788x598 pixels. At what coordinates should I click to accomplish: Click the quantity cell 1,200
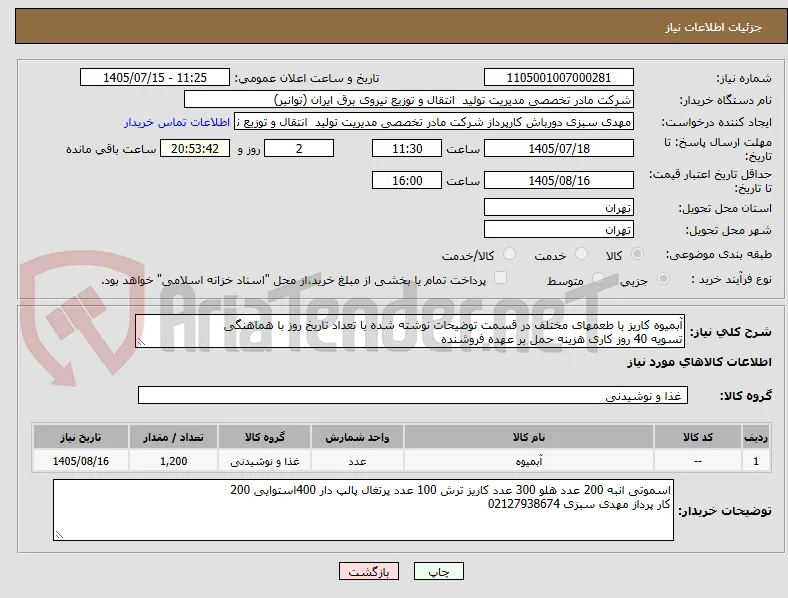pos(173,461)
